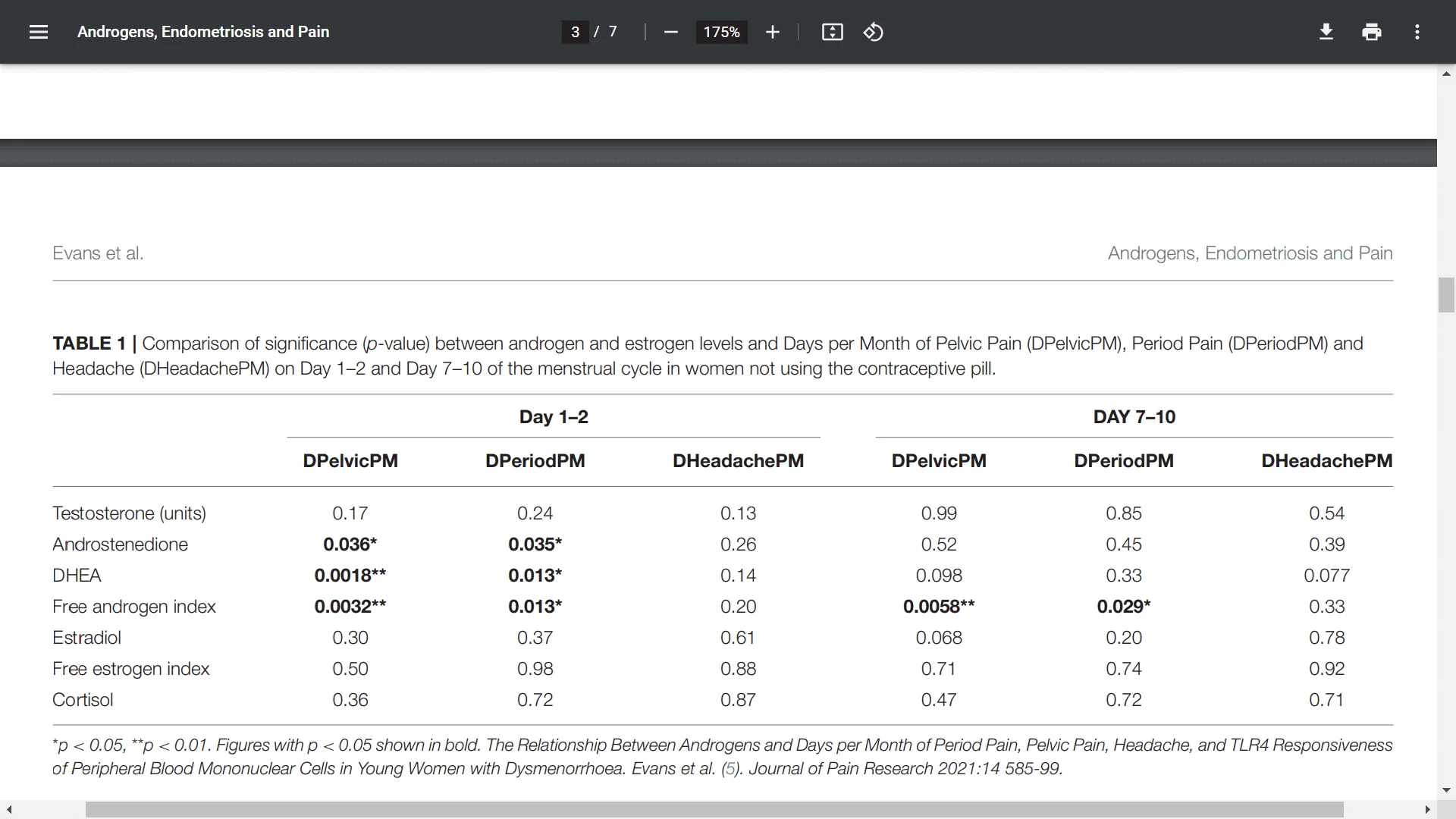Viewport: 1456px width, 819px height.
Task: Click the bold value 0.035*
Action: click(535, 544)
